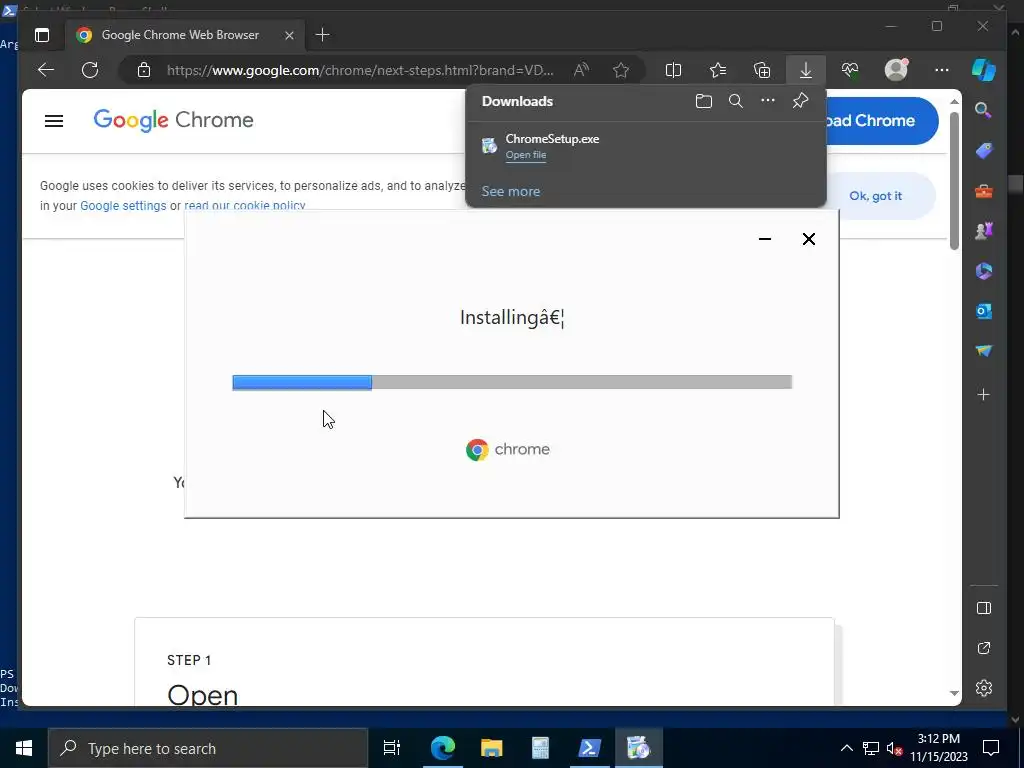Click the address bar URL field

point(360,70)
